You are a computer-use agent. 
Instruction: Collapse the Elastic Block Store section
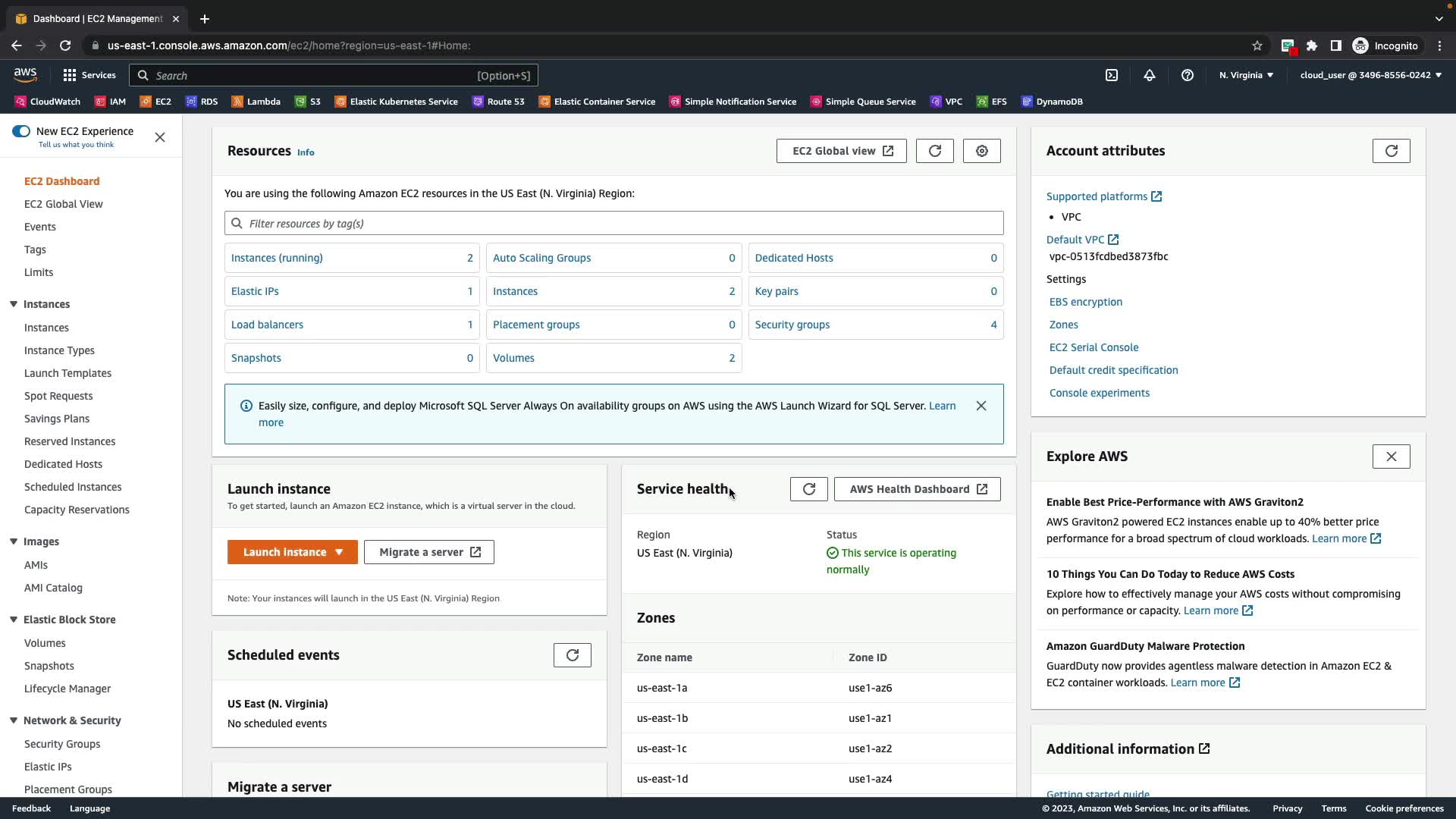(14, 620)
